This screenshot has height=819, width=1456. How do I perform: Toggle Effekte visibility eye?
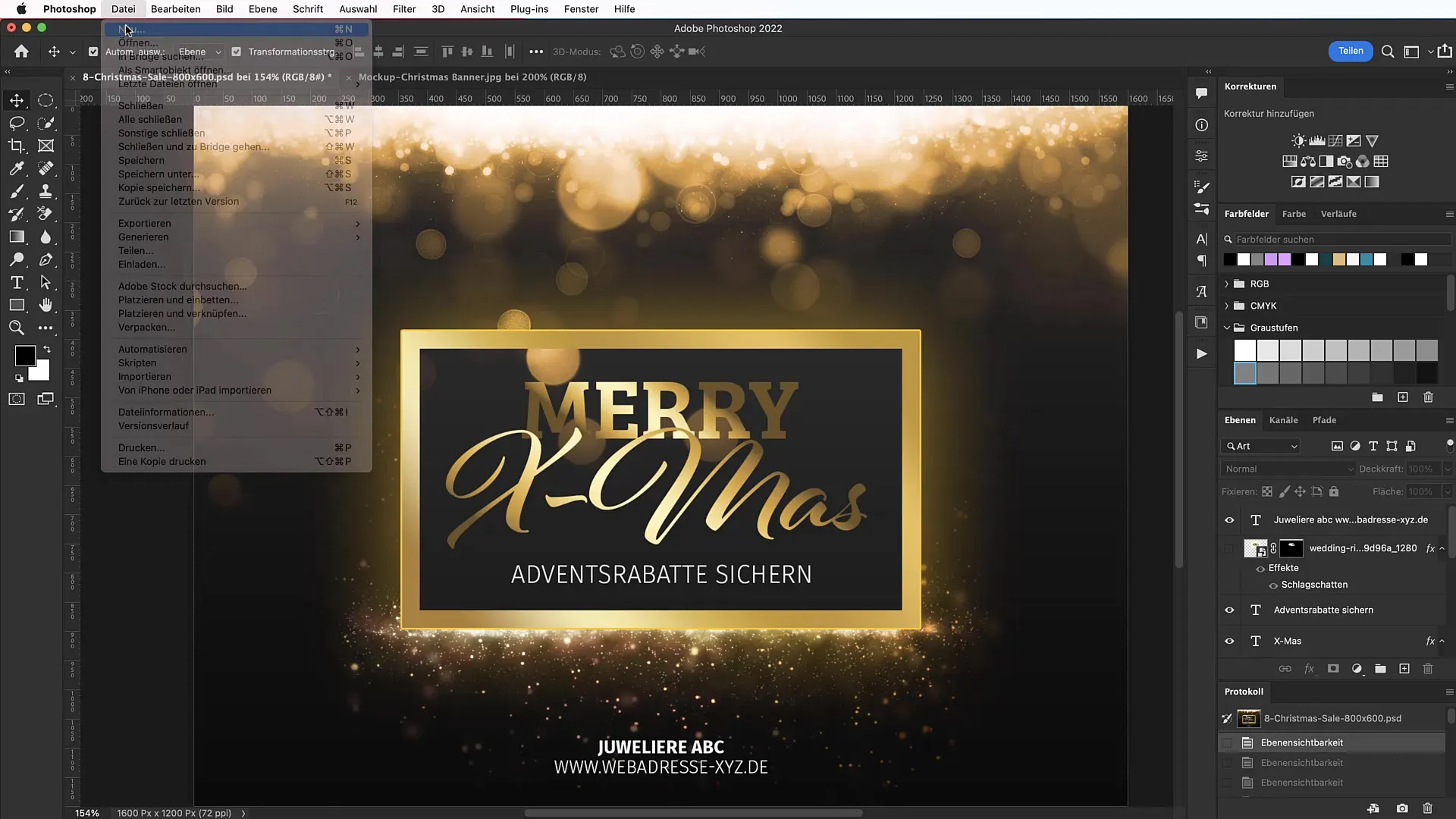[1260, 569]
